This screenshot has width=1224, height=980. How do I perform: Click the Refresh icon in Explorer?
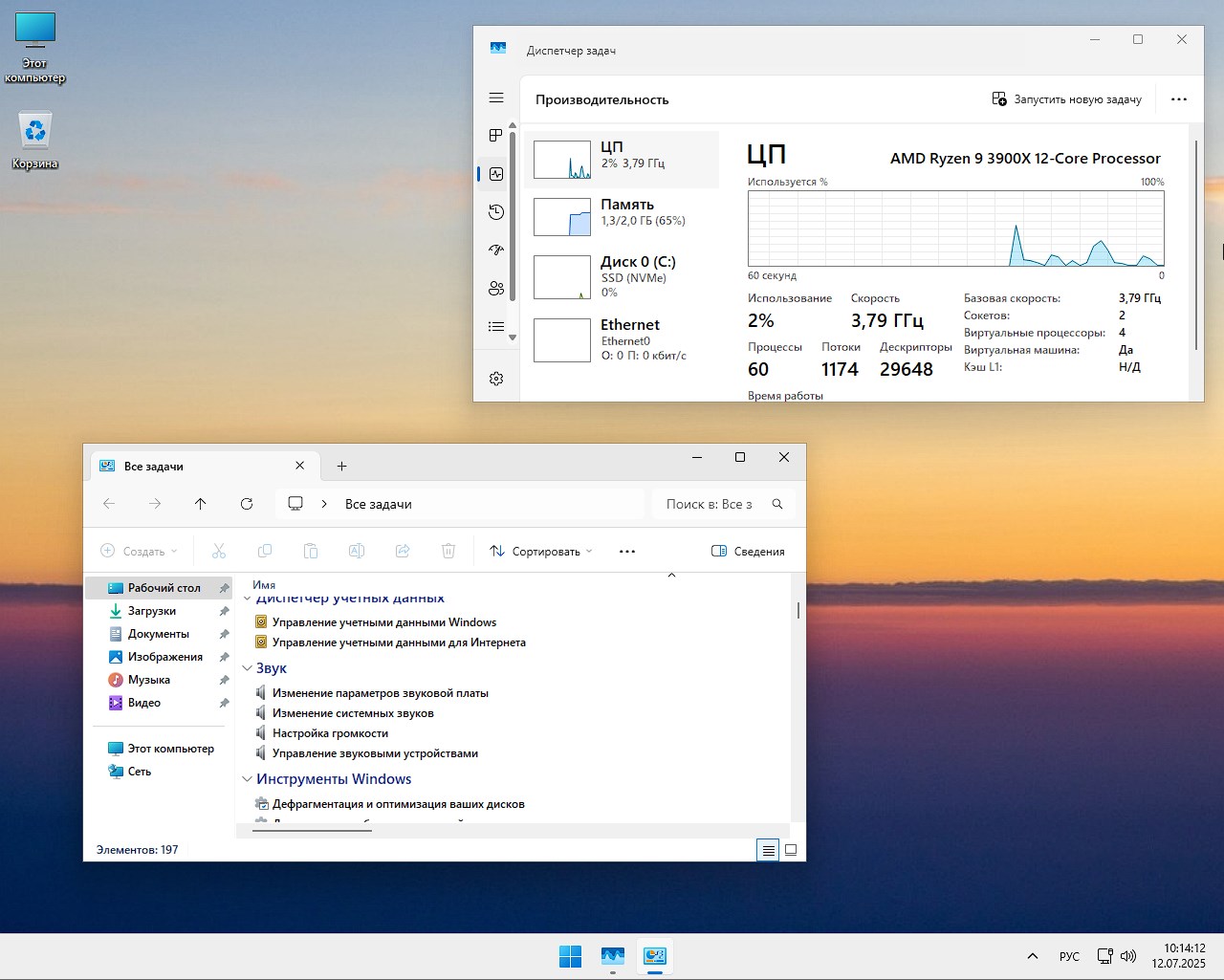[x=247, y=504]
